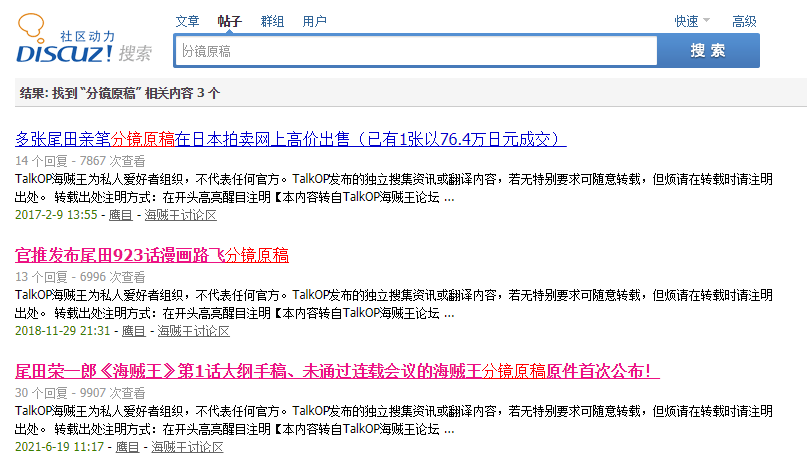This screenshot has width=807, height=463.
Task: Open author 鹰目 of the 2017-2-9 post
Action: coord(121,215)
